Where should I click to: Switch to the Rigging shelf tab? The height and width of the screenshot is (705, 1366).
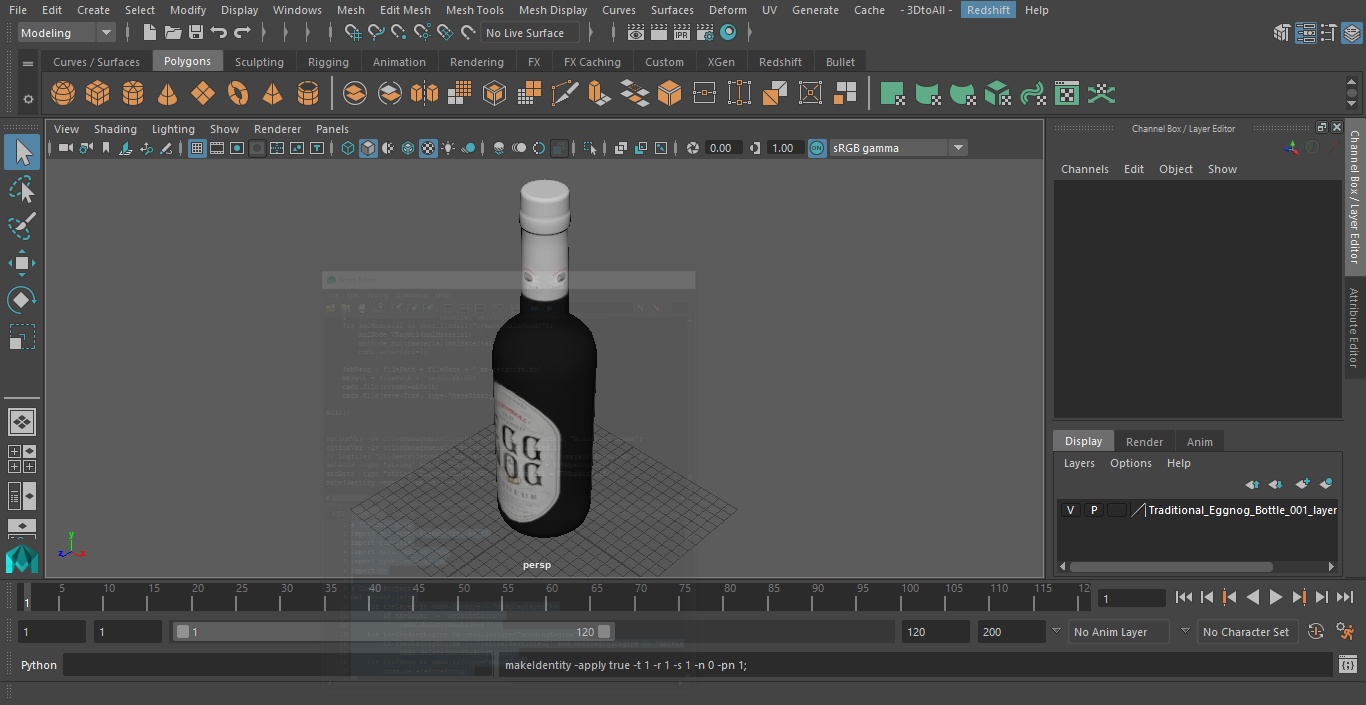(328, 62)
